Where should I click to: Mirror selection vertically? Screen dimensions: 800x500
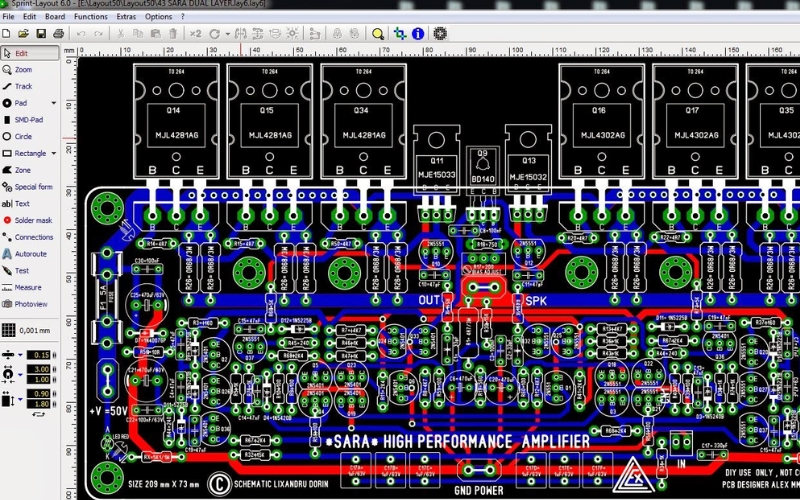[258, 34]
